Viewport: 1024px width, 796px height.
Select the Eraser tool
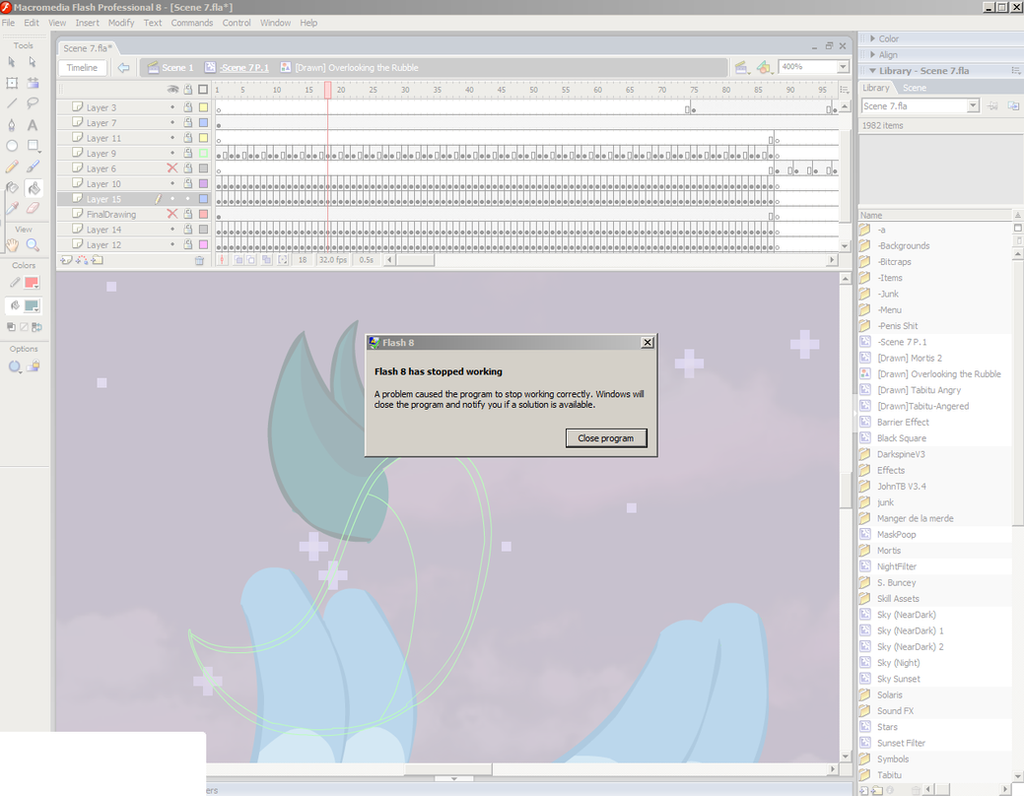click(x=33, y=208)
